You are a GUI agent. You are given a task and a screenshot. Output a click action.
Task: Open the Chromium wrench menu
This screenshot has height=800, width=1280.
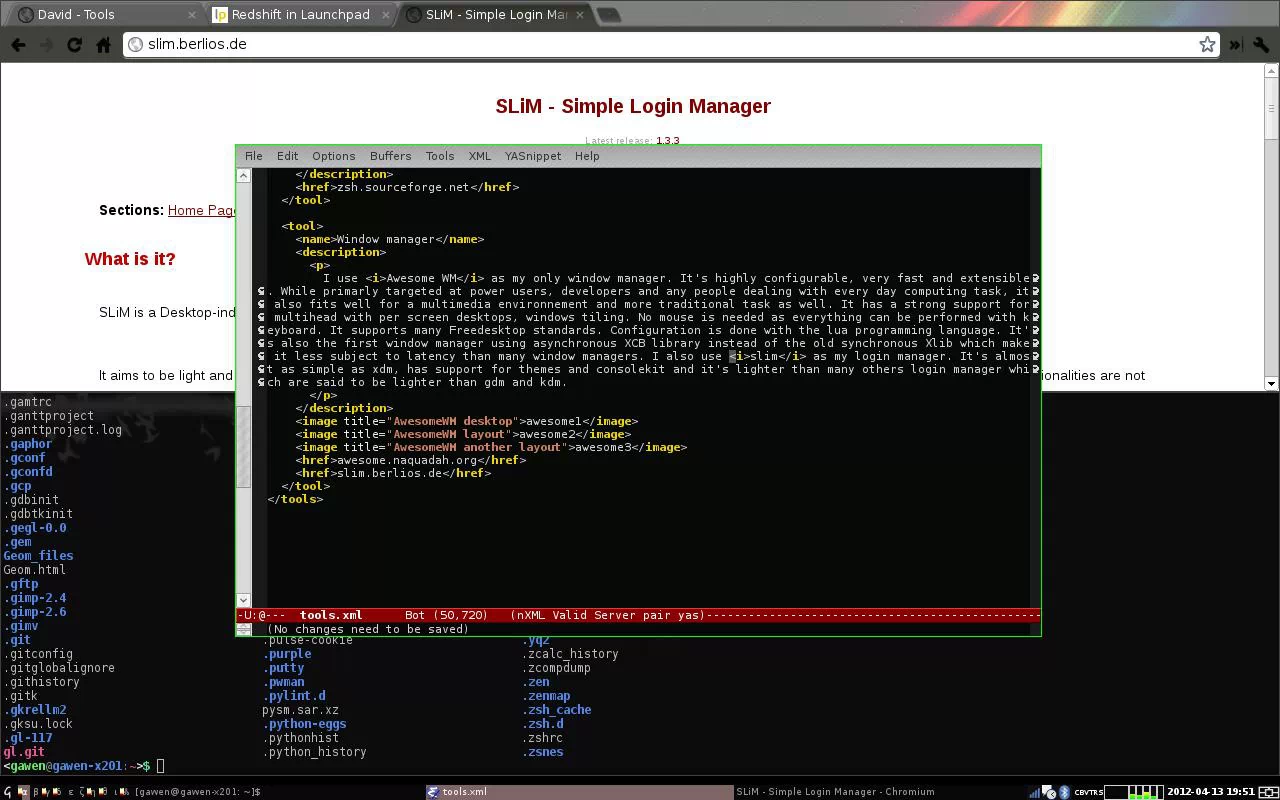pos(1261,45)
